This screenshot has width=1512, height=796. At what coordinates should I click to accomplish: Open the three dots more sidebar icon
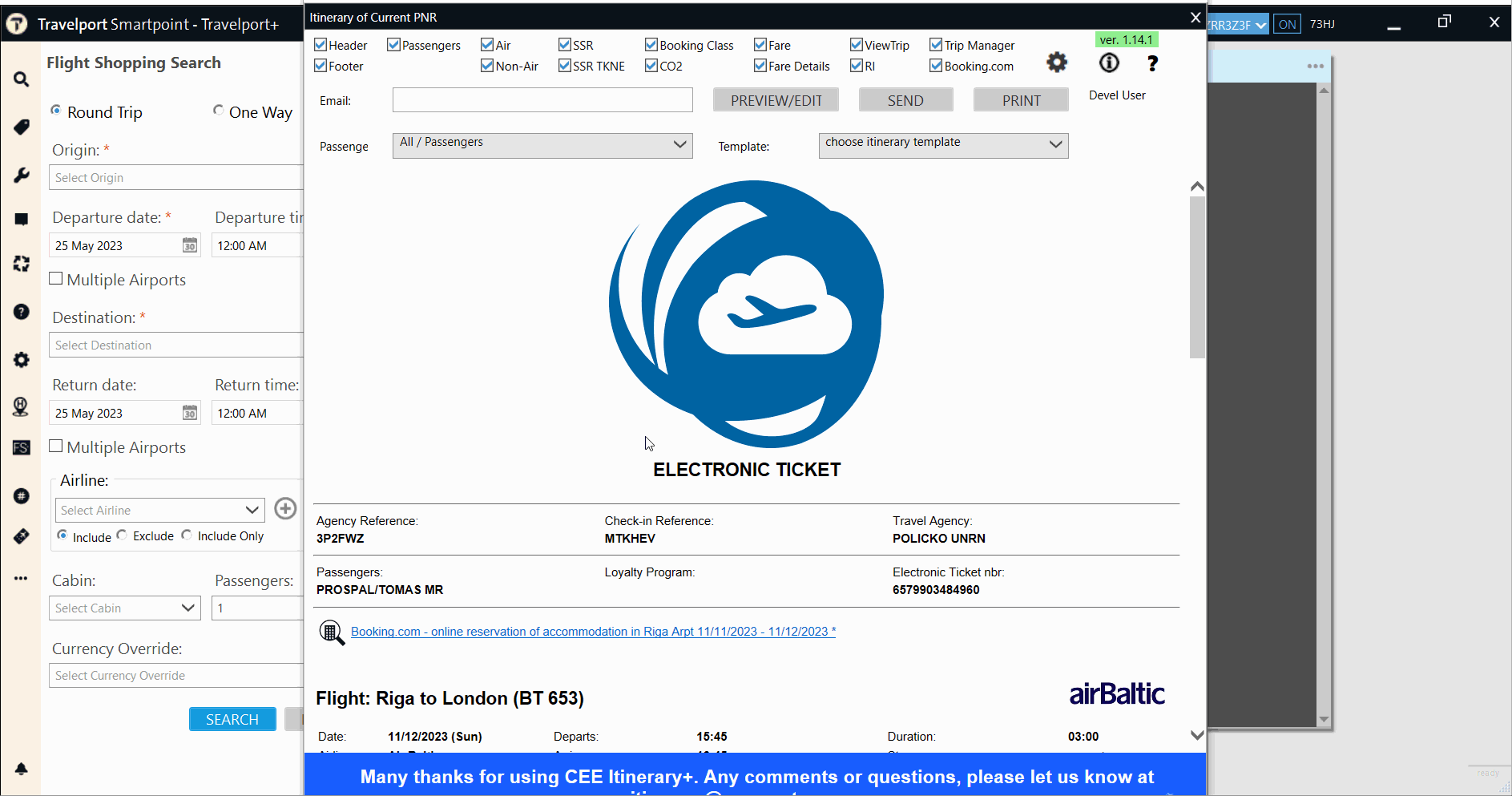[22, 578]
